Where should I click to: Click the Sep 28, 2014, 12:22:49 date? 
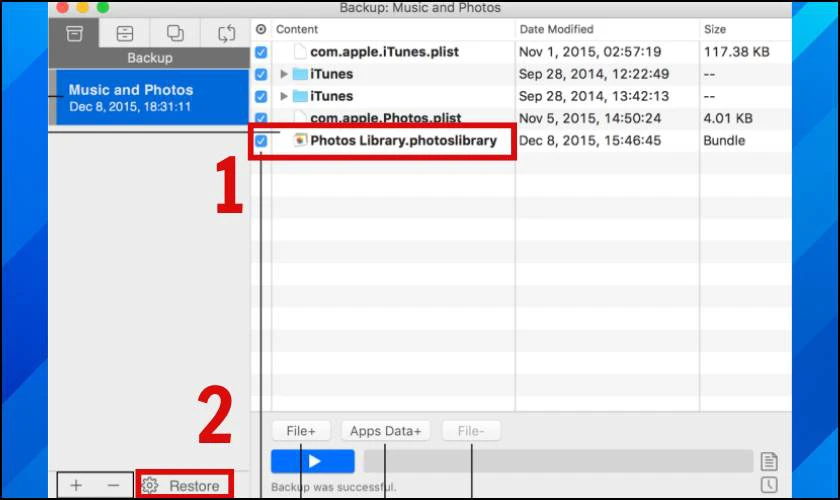(x=594, y=74)
